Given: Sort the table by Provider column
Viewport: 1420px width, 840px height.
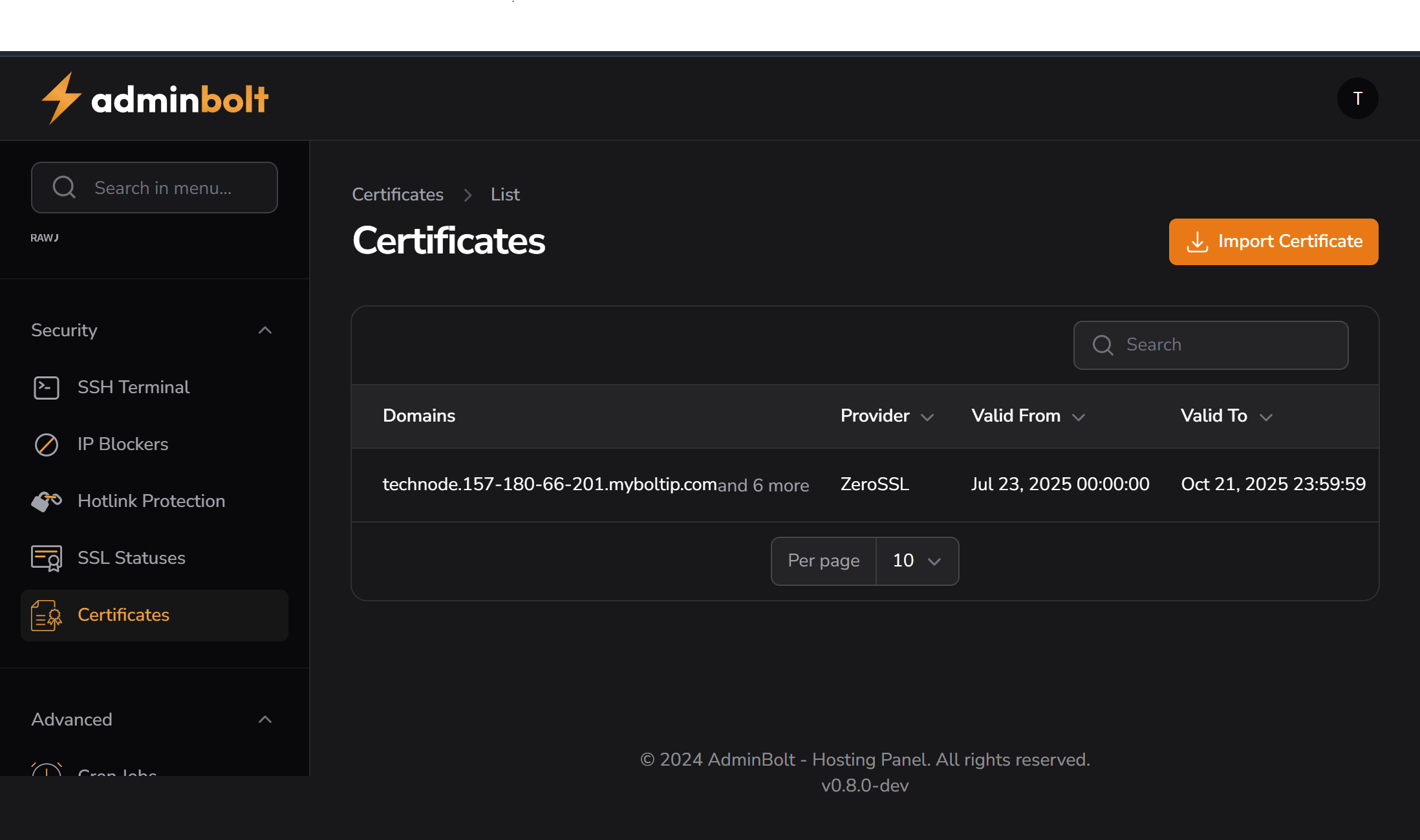Looking at the screenshot, I should (x=887, y=416).
